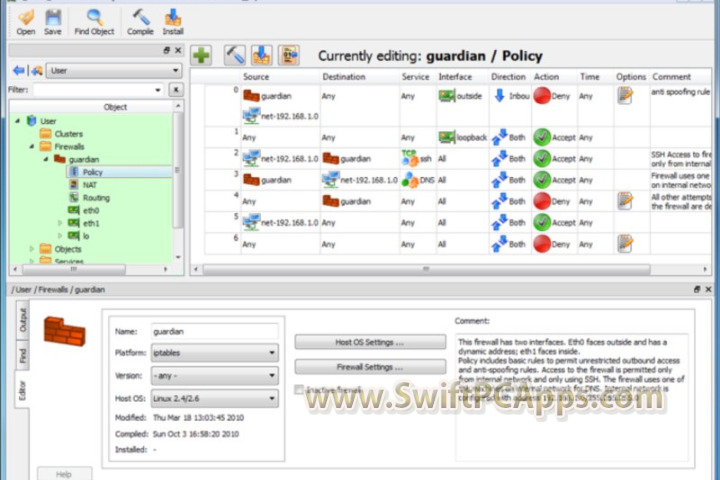Select the eth0 interface in the tree
The height and width of the screenshot is (480, 720).
point(90,210)
